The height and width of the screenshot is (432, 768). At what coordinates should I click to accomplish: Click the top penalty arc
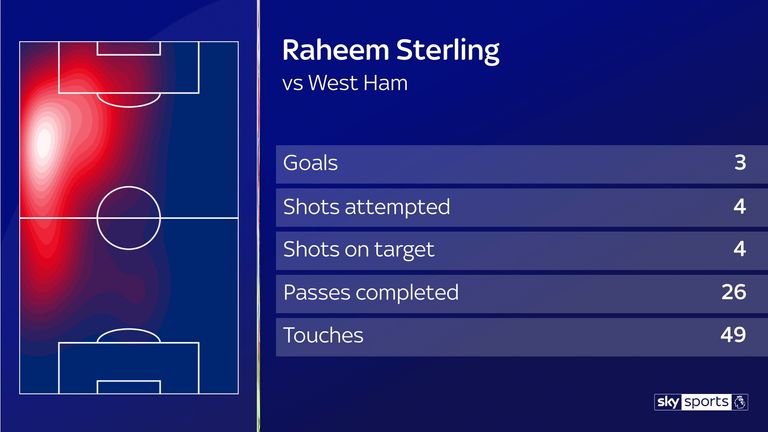tap(128, 100)
